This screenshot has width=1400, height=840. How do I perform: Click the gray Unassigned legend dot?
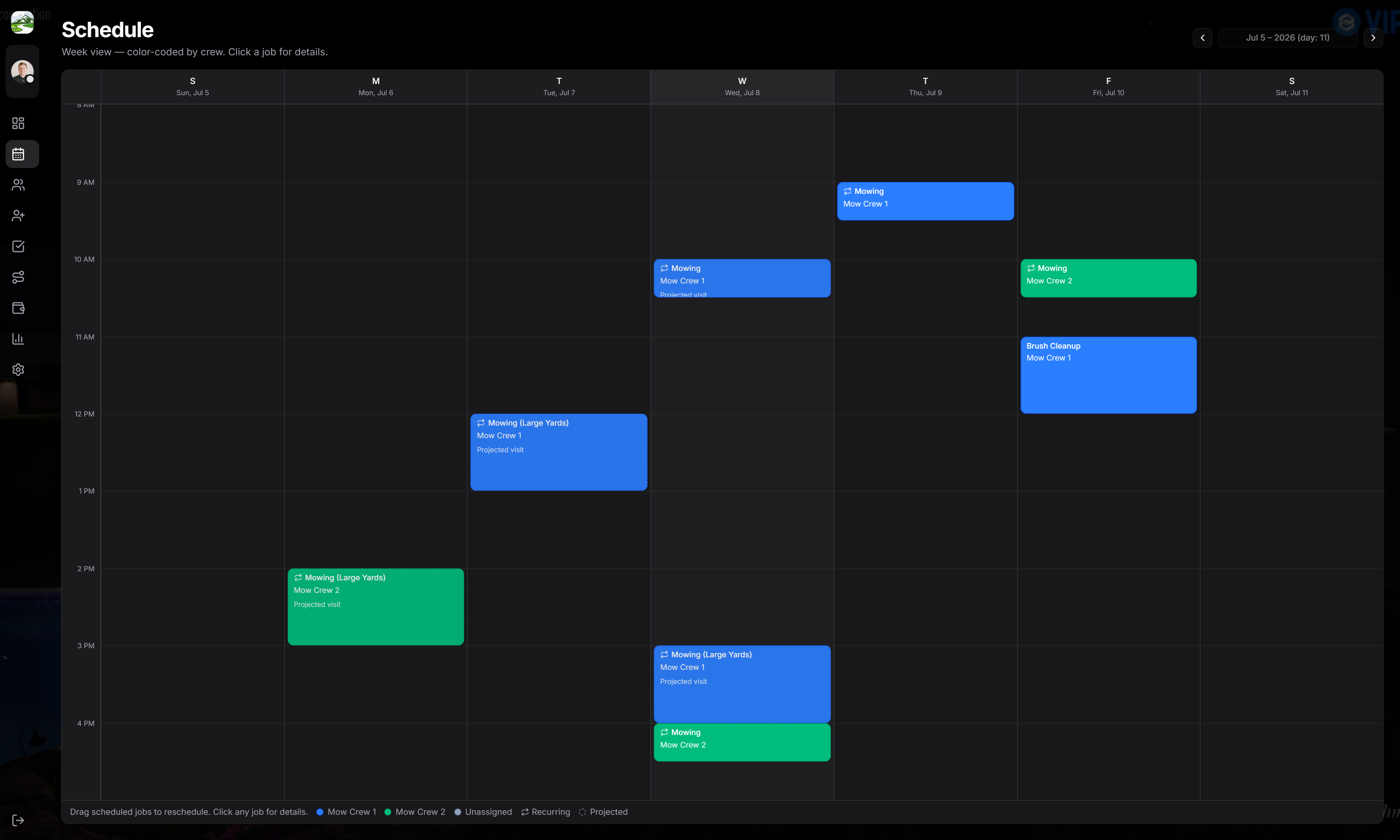[x=457, y=812]
